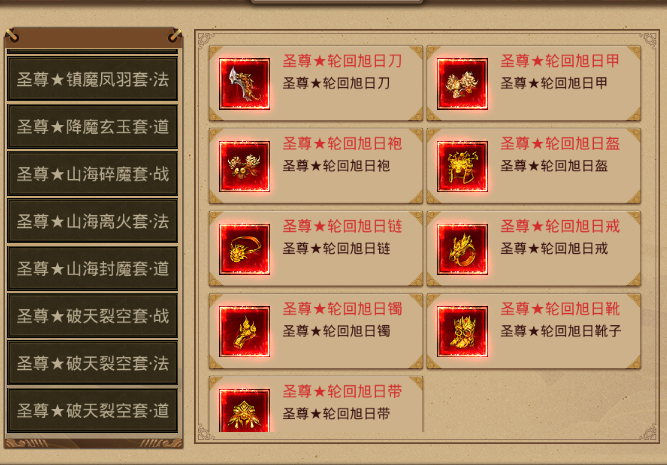Select the 轮回旭日甲 armor icon
The image size is (667, 465).
pos(462,84)
